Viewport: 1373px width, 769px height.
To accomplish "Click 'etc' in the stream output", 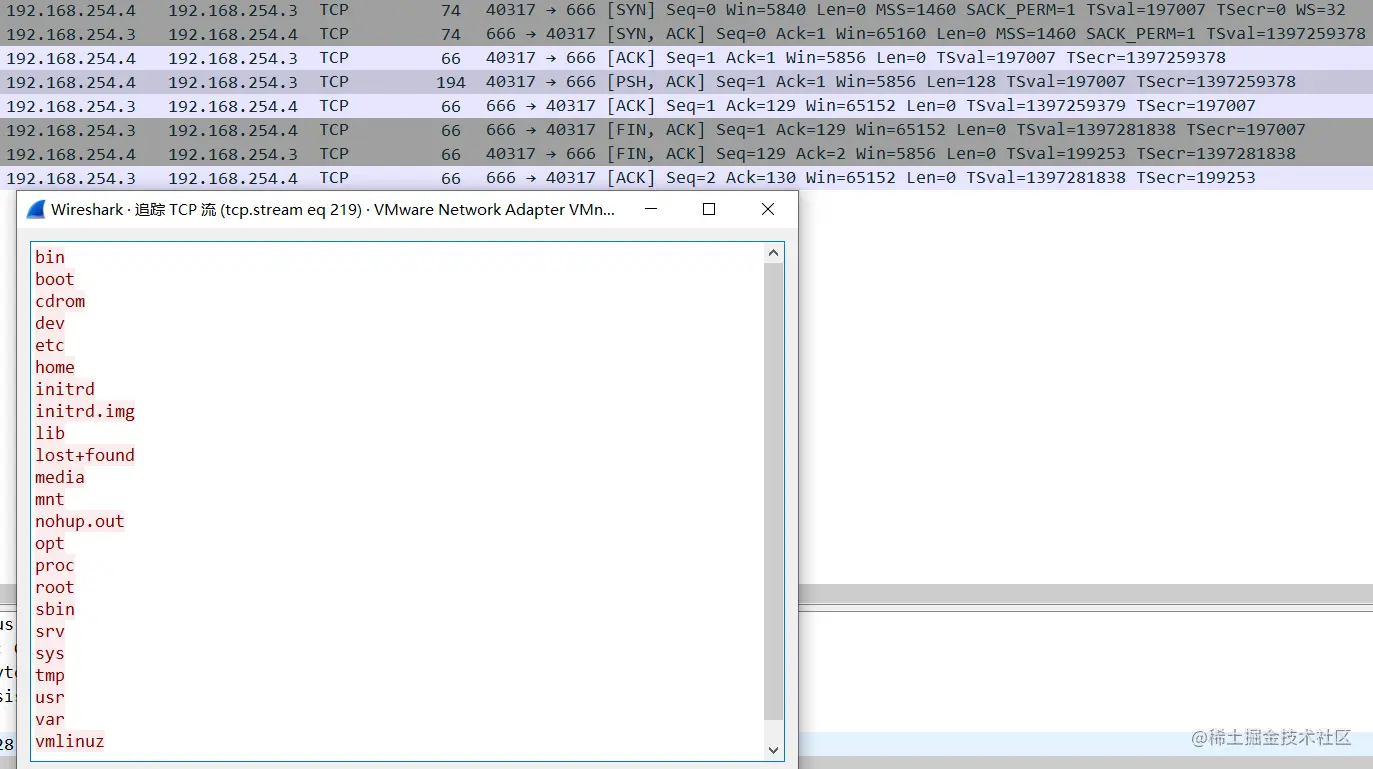I will [x=50, y=345].
